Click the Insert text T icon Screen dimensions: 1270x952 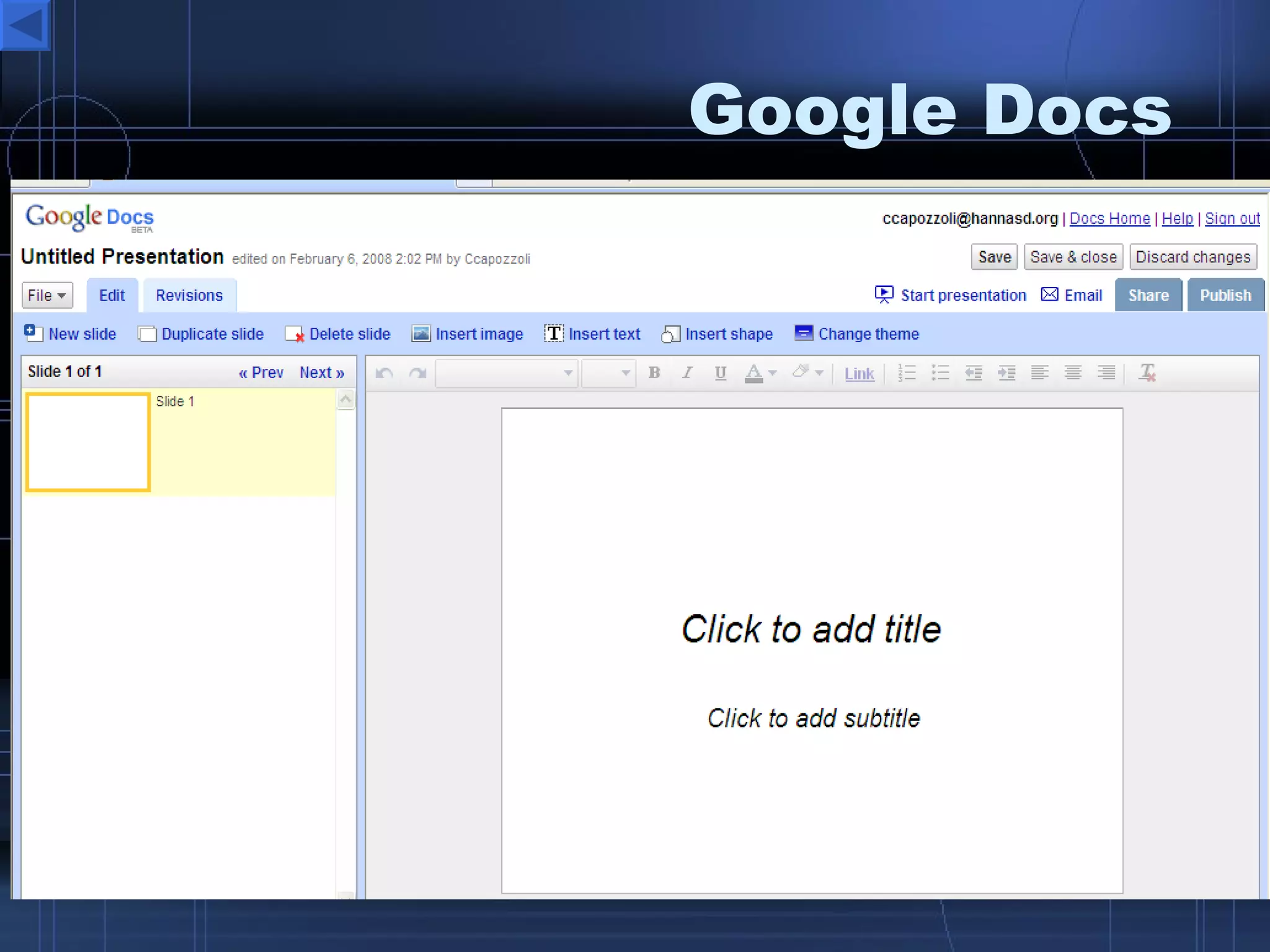(x=554, y=333)
